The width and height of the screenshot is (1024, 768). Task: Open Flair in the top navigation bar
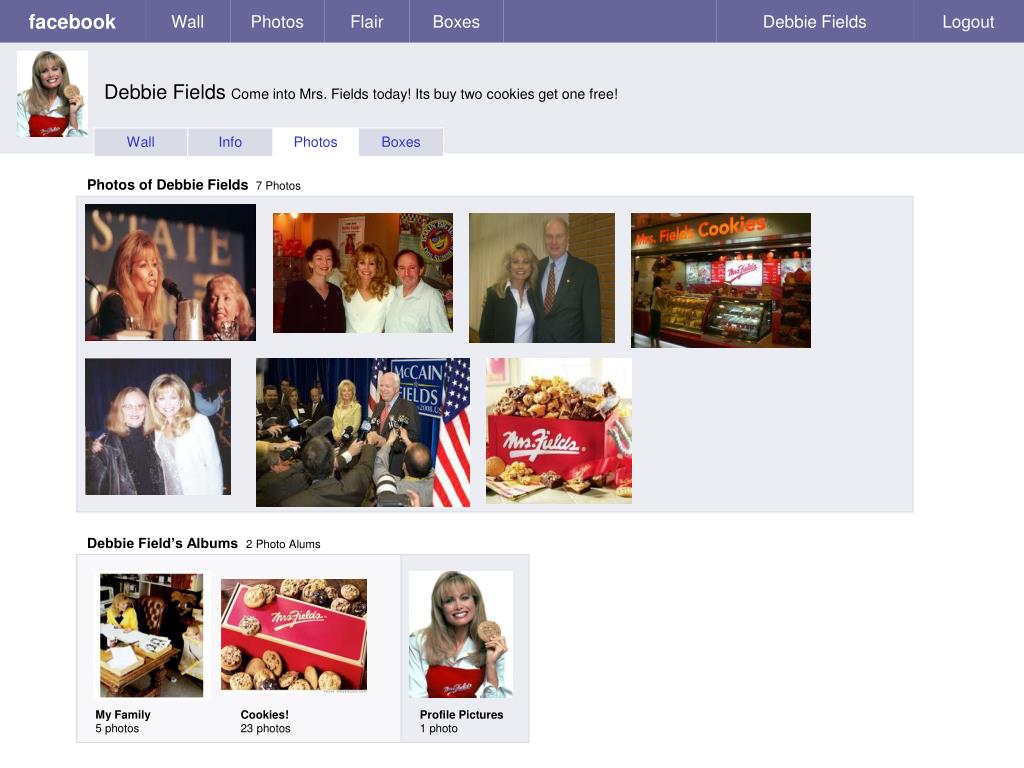click(366, 22)
